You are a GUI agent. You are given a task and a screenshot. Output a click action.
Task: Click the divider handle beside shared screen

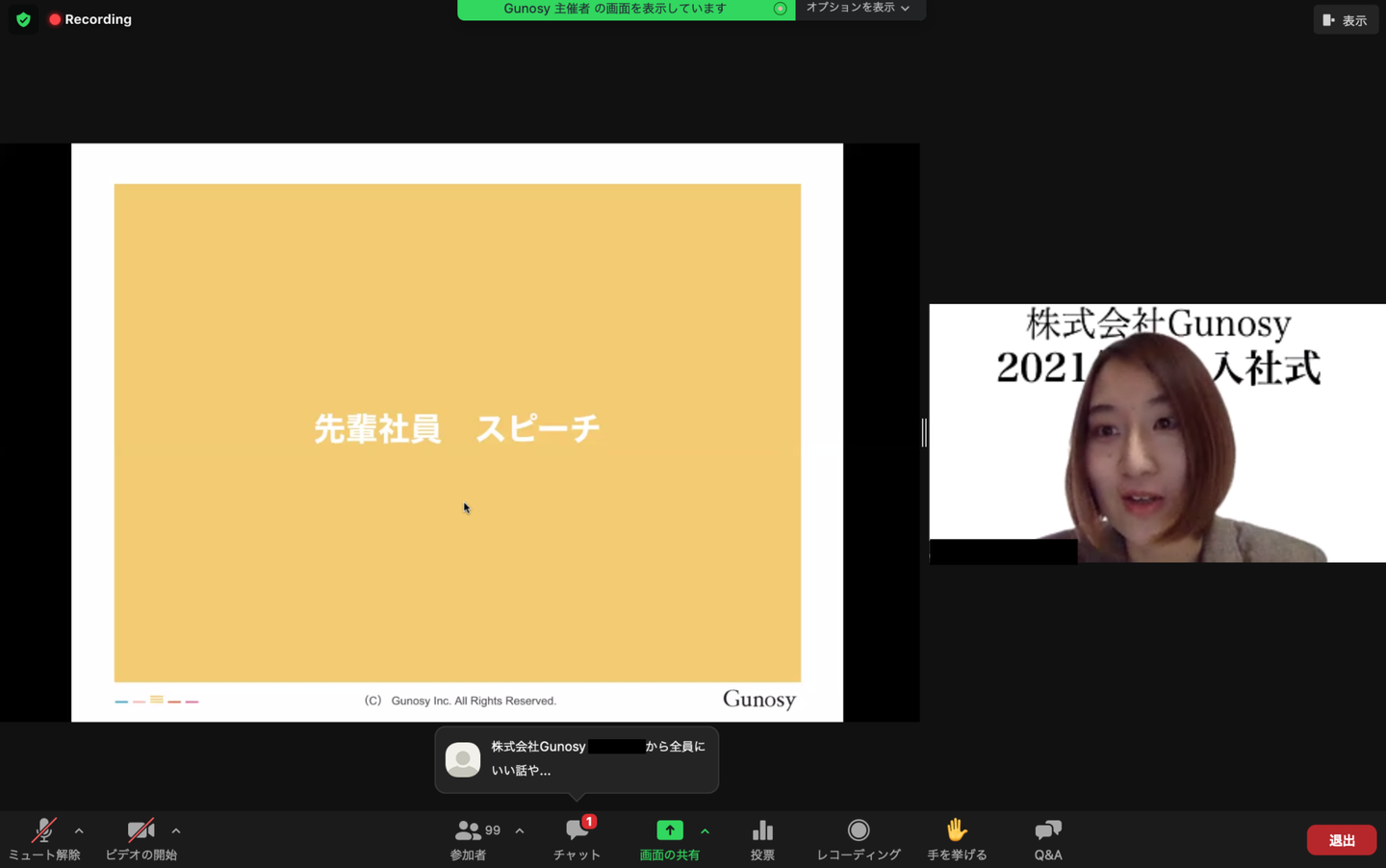click(x=924, y=432)
